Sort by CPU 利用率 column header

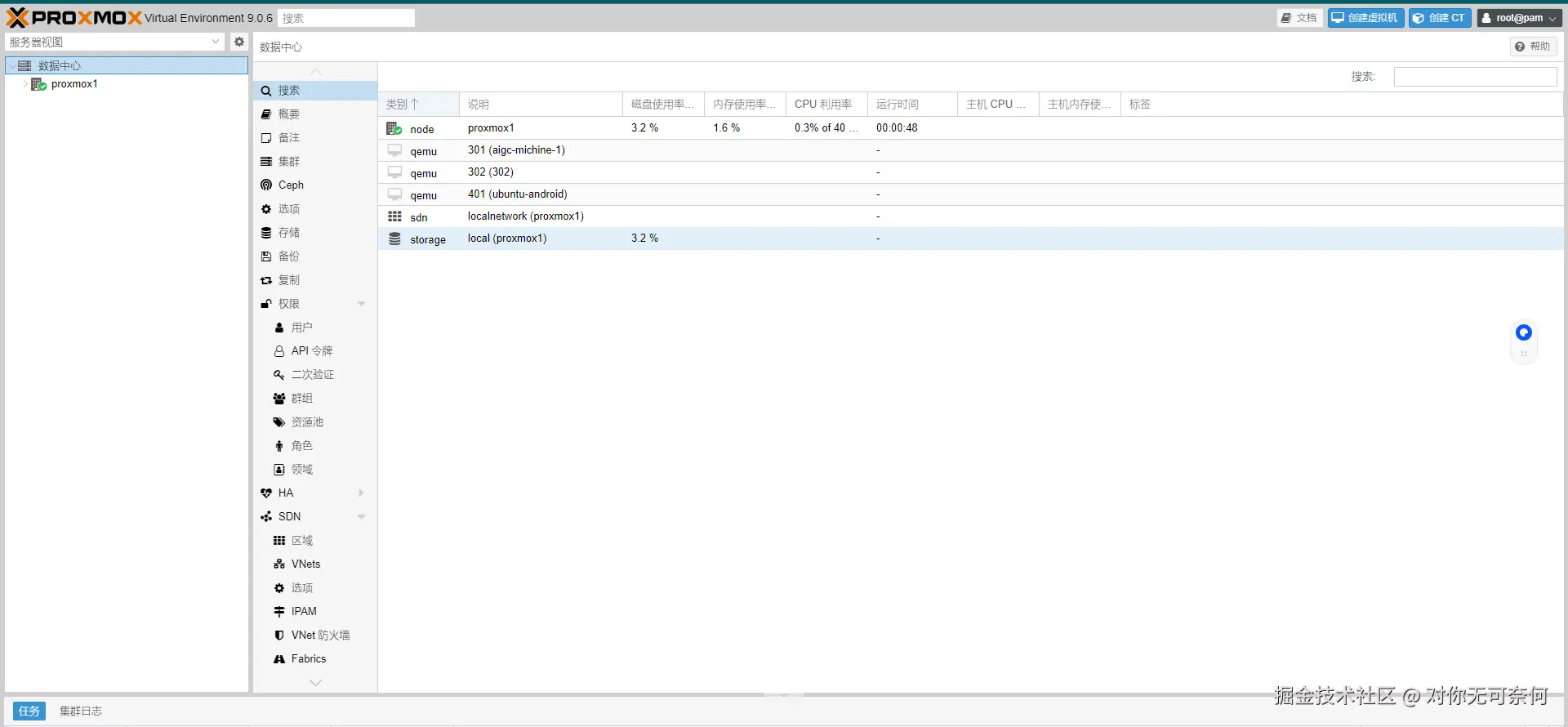826,105
